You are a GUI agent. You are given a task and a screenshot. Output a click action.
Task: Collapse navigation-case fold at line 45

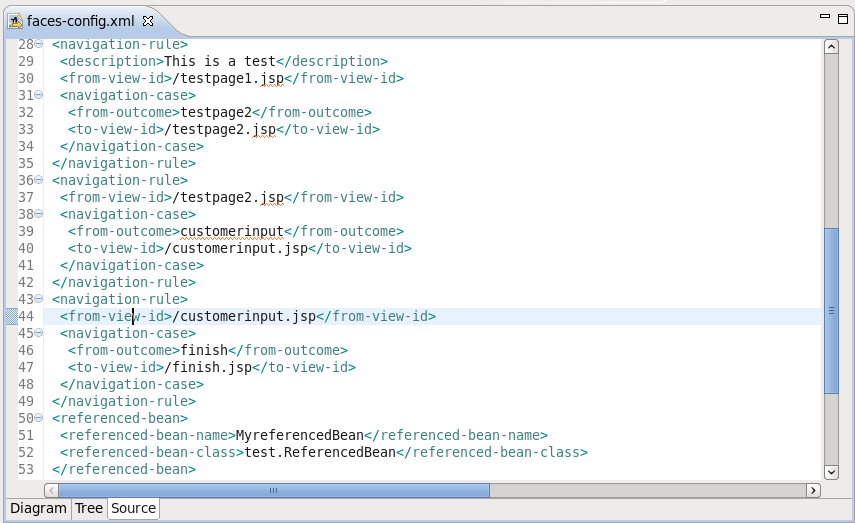coord(39,333)
